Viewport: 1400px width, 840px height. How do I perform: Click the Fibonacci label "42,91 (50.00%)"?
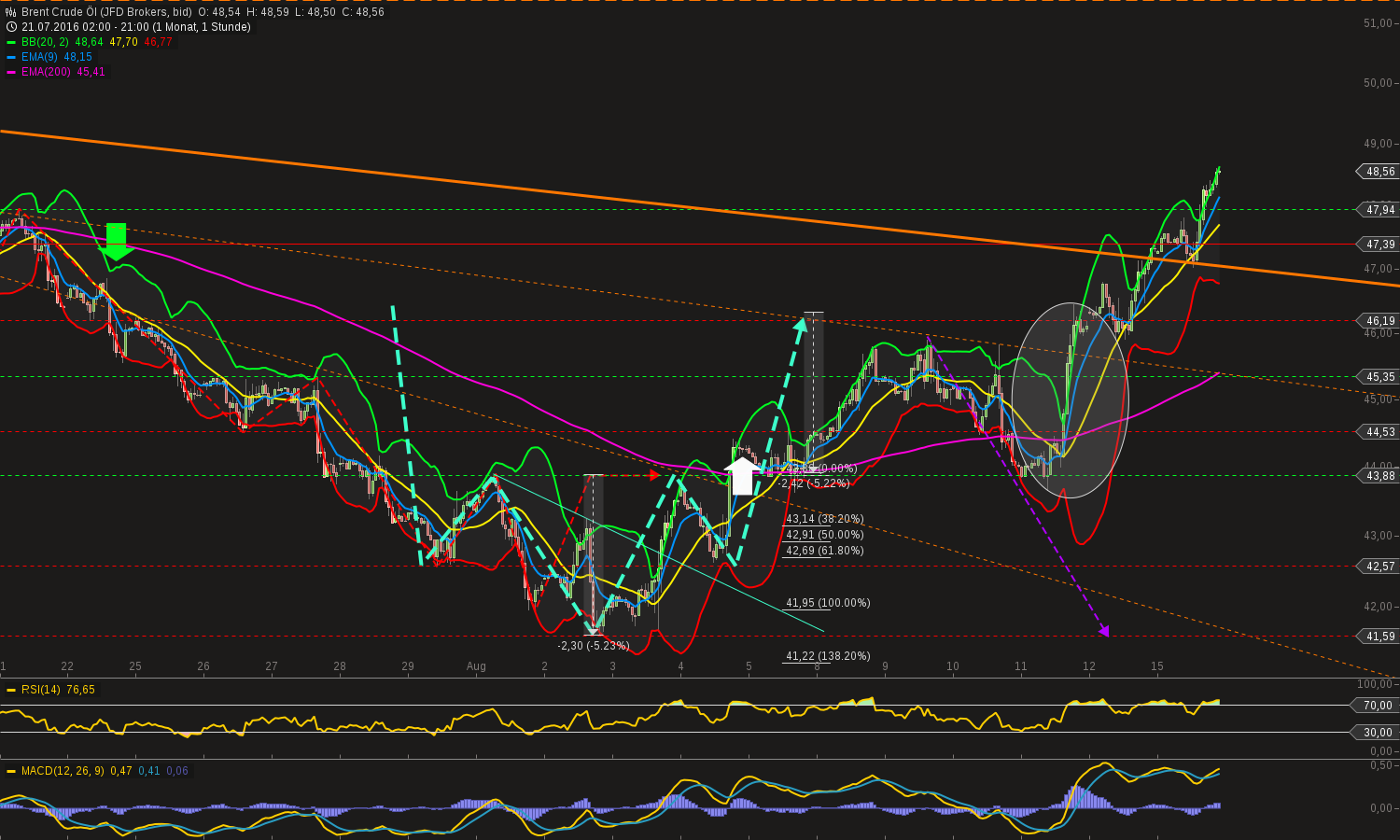(x=825, y=535)
